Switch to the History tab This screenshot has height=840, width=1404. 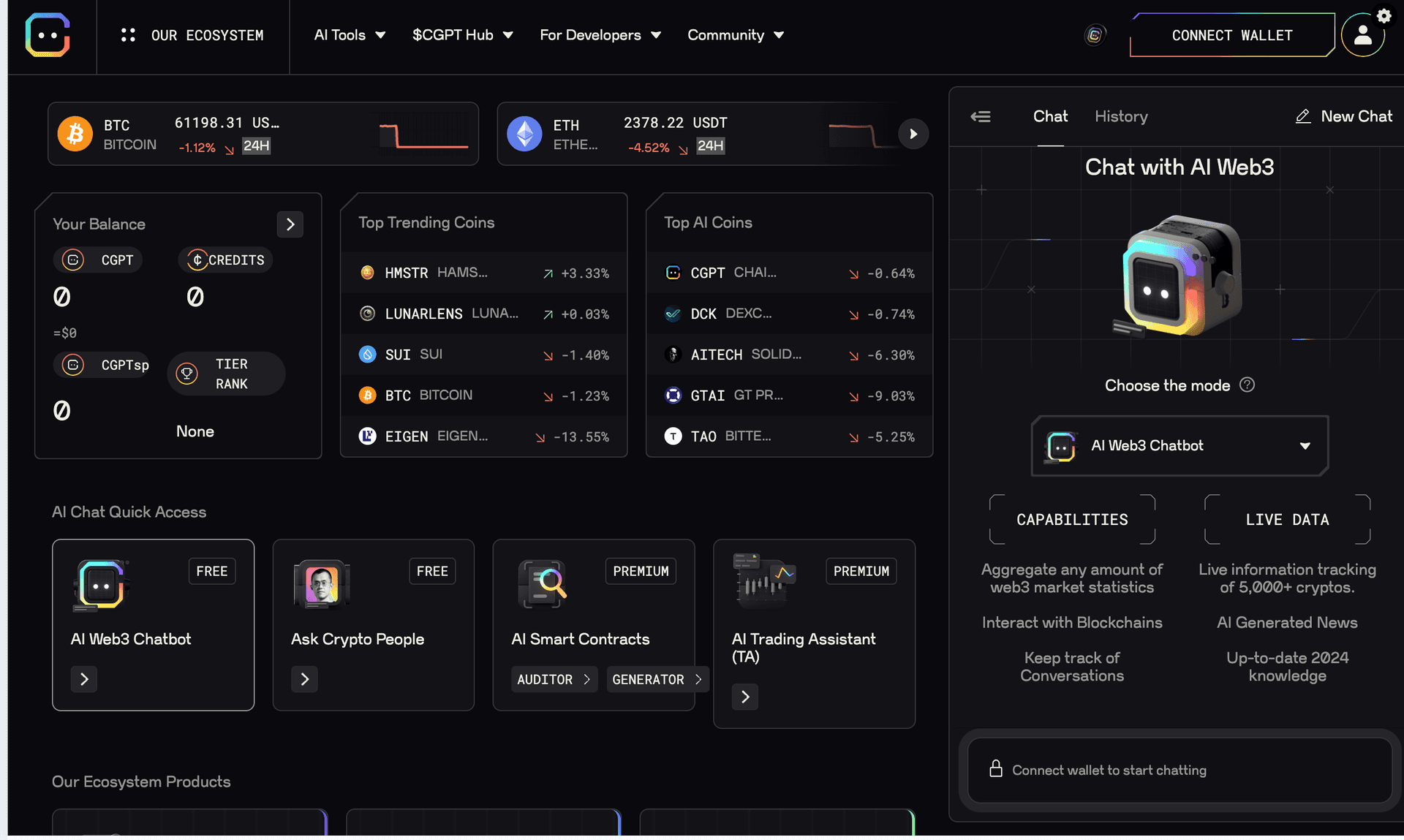click(1121, 116)
